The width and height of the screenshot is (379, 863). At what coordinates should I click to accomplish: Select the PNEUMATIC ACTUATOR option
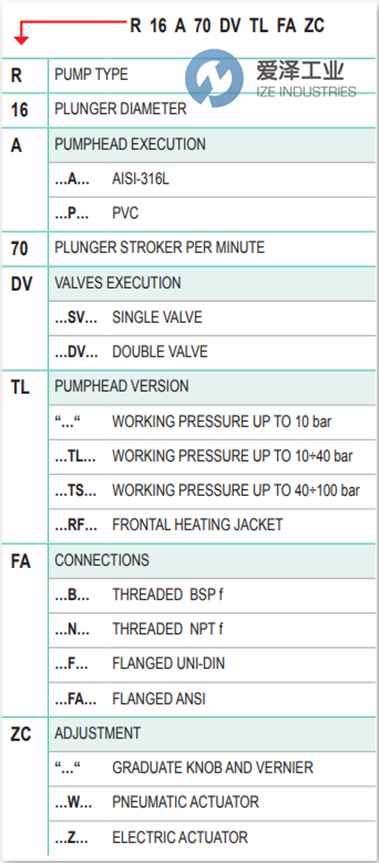tap(212, 802)
